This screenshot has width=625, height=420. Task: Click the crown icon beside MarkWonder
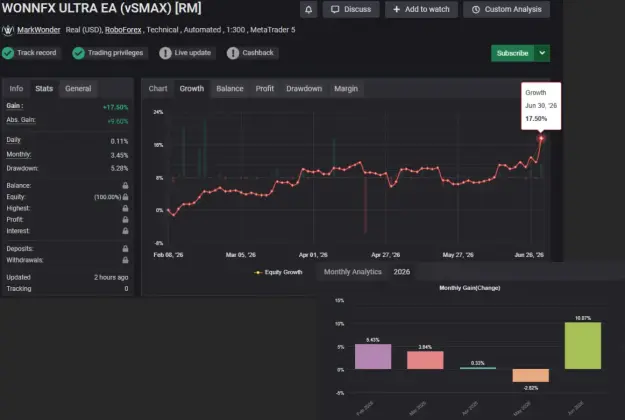tap(8, 30)
